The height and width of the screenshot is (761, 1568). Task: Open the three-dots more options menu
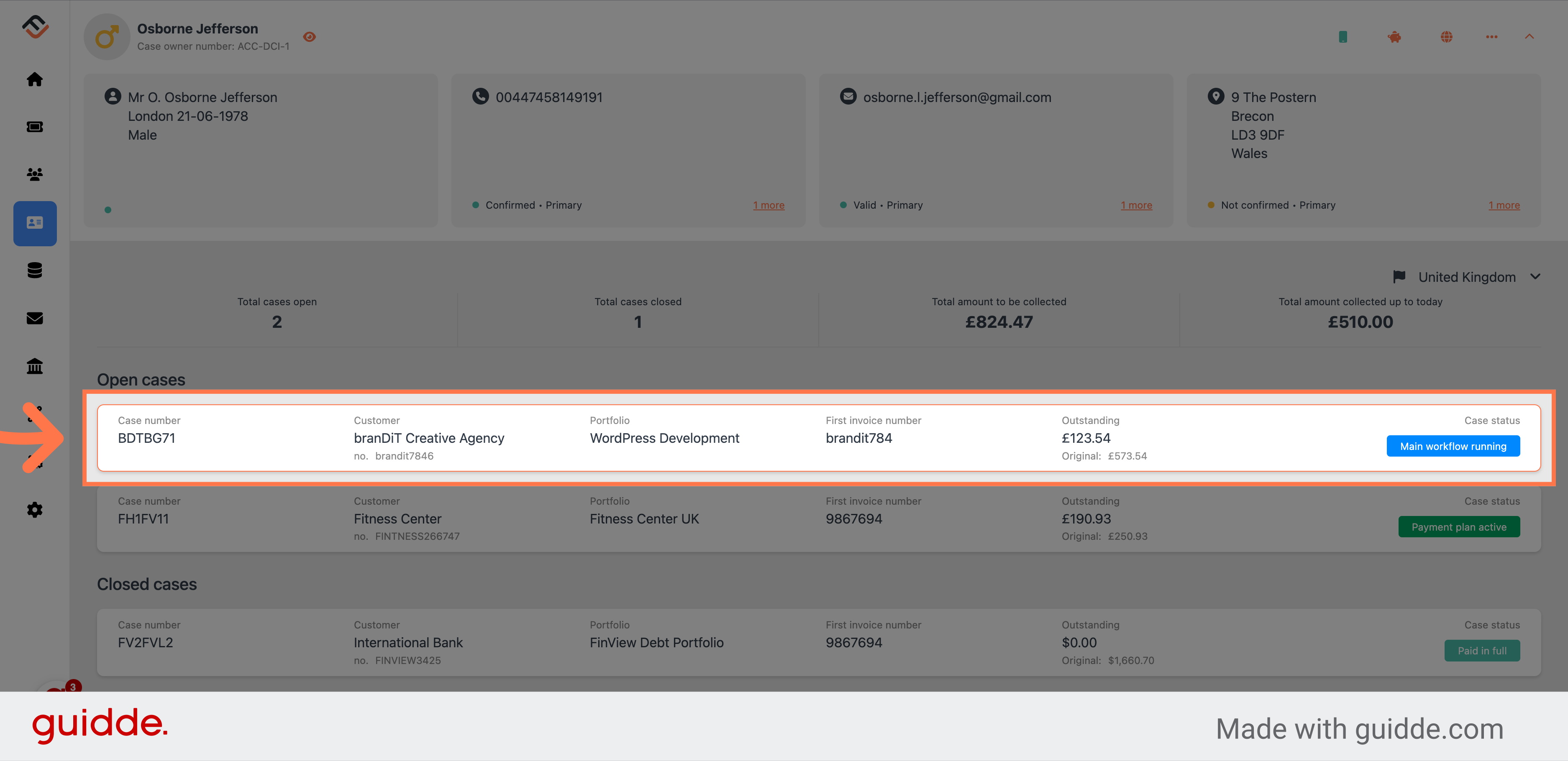click(x=1491, y=37)
